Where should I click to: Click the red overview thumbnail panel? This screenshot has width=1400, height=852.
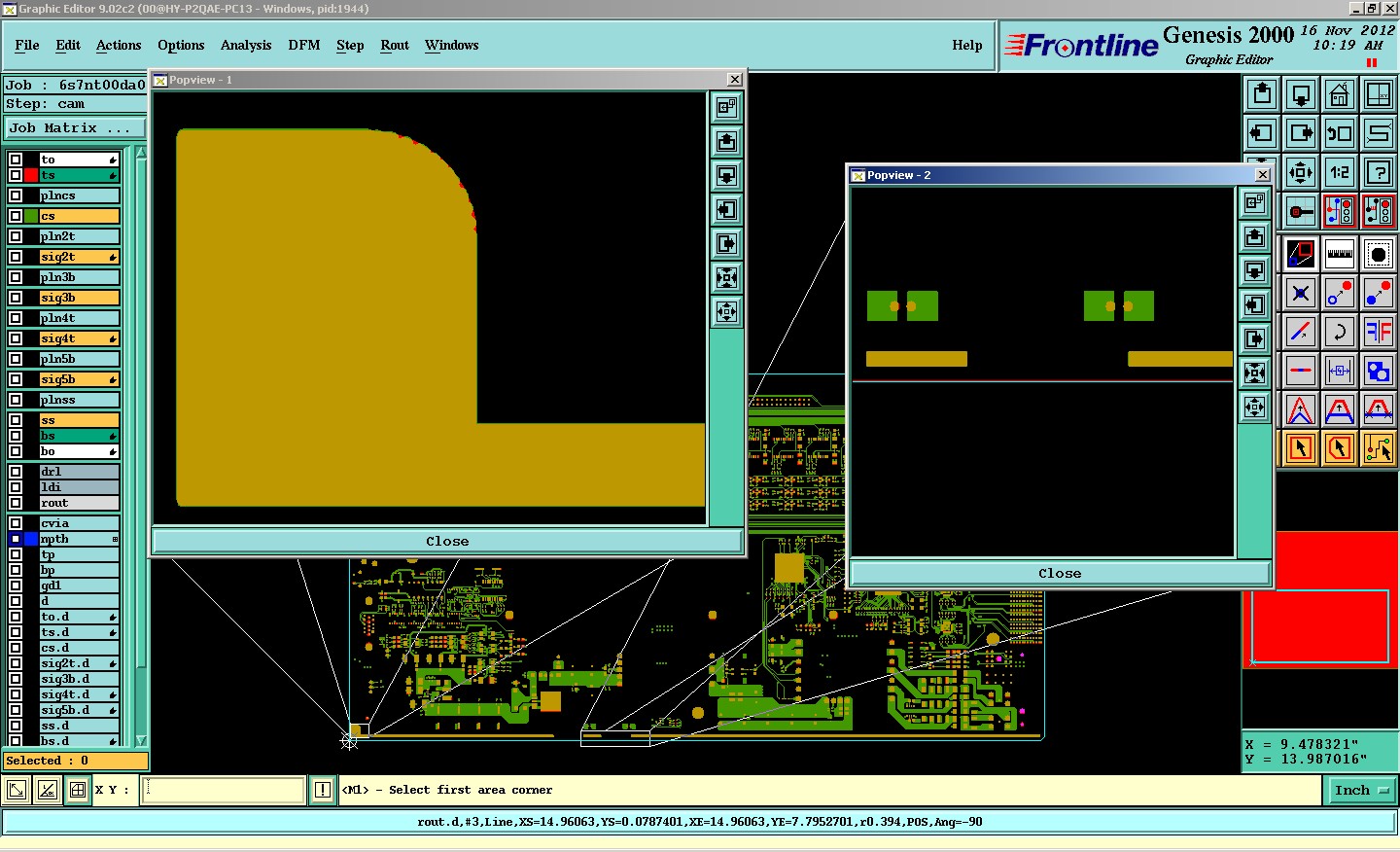tap(1320, 600)
